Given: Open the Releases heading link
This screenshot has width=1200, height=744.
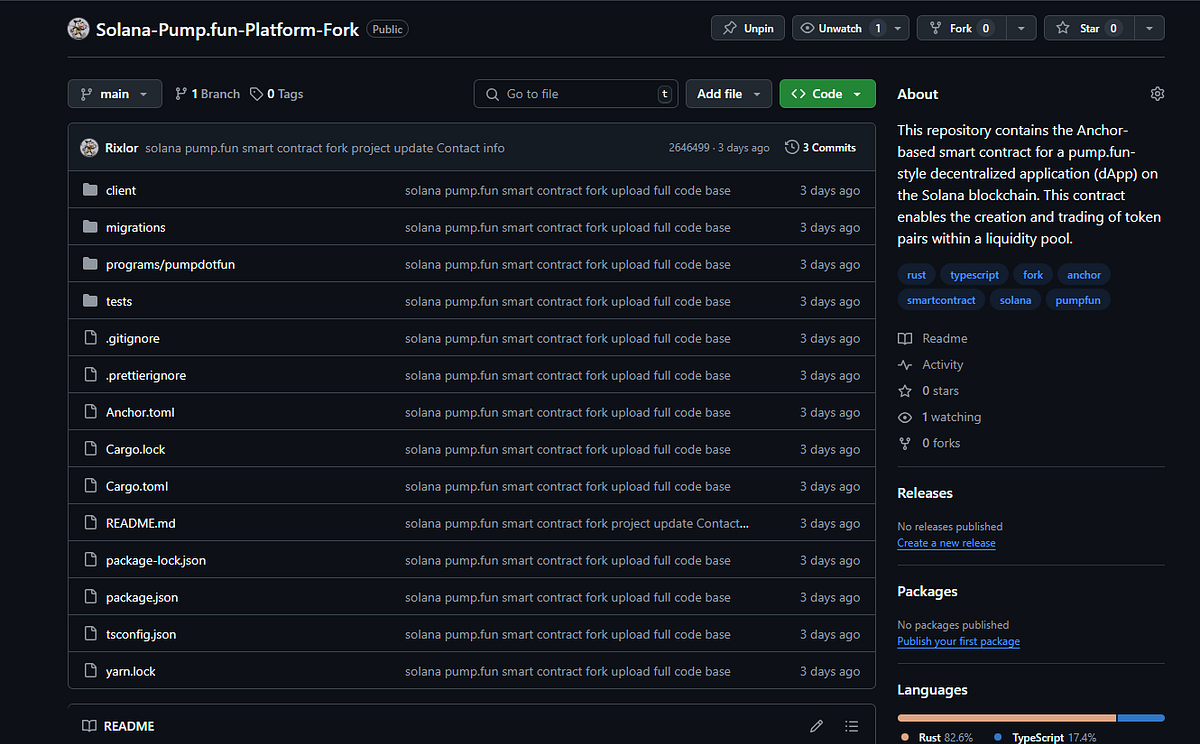Looking at the screenshot, I should 925,493.
